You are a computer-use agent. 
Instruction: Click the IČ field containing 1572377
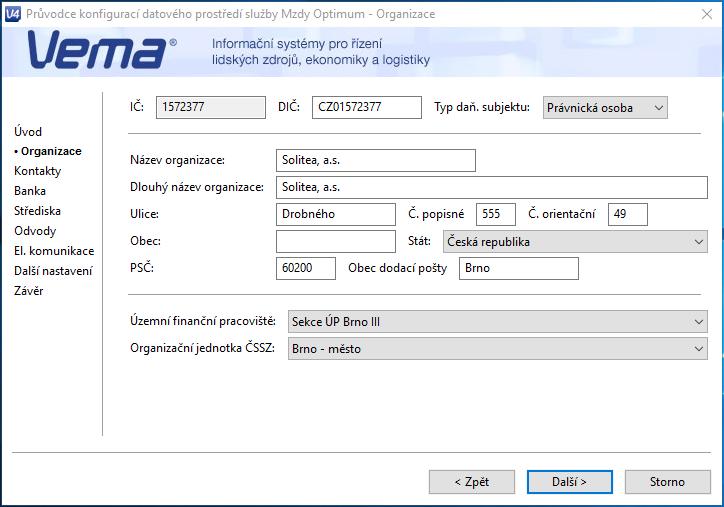(x=211, y=107)
